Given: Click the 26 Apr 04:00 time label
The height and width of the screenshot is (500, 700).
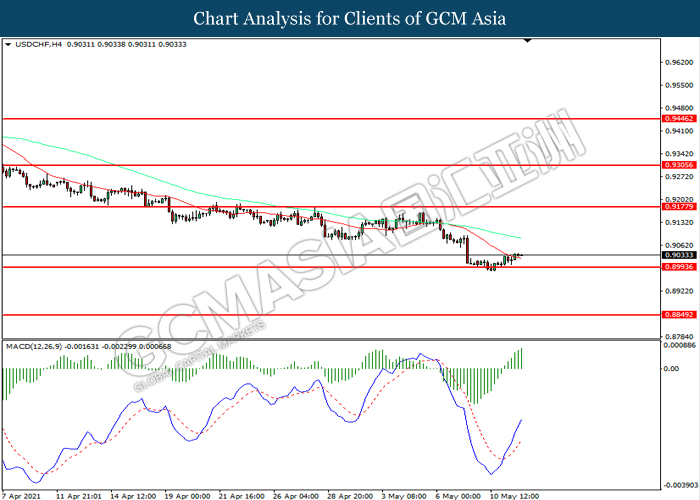Looking at the screenshot, I should click(x=296, y=496).
